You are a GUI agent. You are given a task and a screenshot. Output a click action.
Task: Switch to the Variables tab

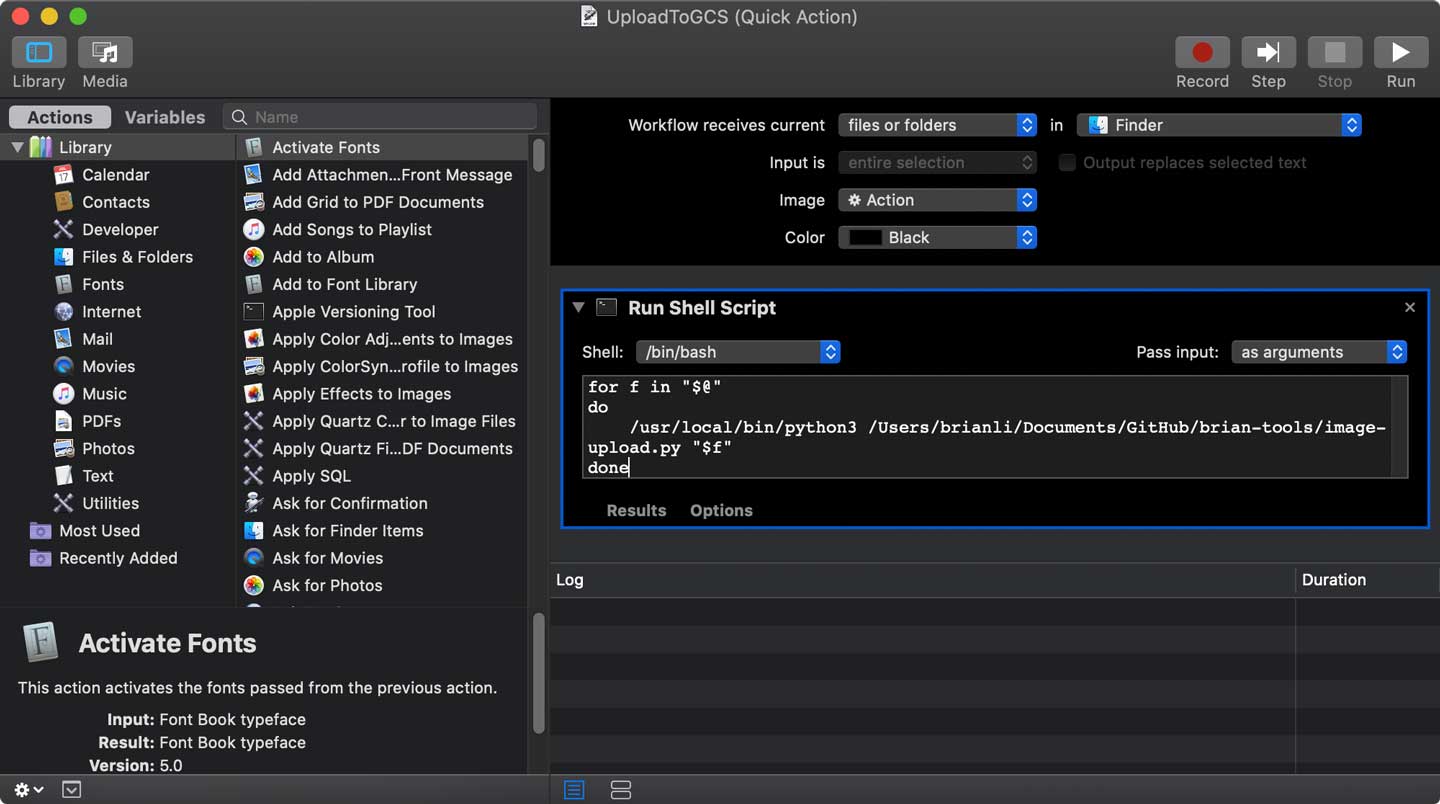tap(165, 117)
